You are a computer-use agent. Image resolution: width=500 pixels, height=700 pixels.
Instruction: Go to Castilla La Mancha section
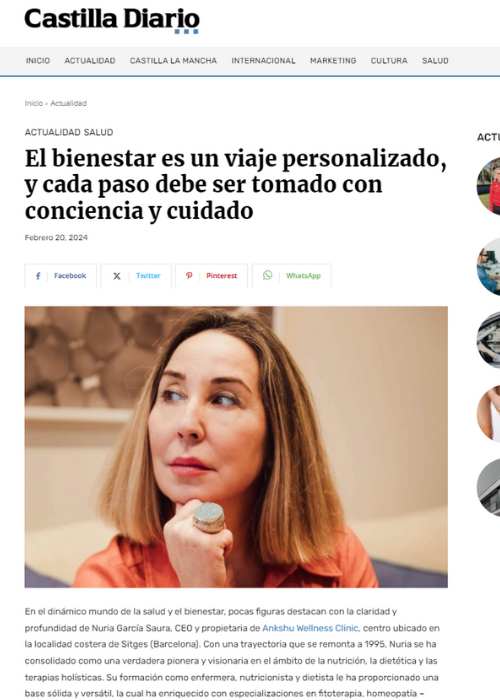click(x=173, y=61)
